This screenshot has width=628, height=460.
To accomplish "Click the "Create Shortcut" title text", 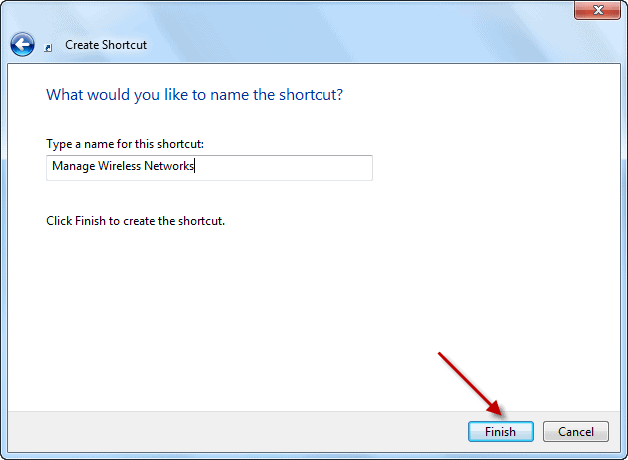I will [x=104, y=45].
